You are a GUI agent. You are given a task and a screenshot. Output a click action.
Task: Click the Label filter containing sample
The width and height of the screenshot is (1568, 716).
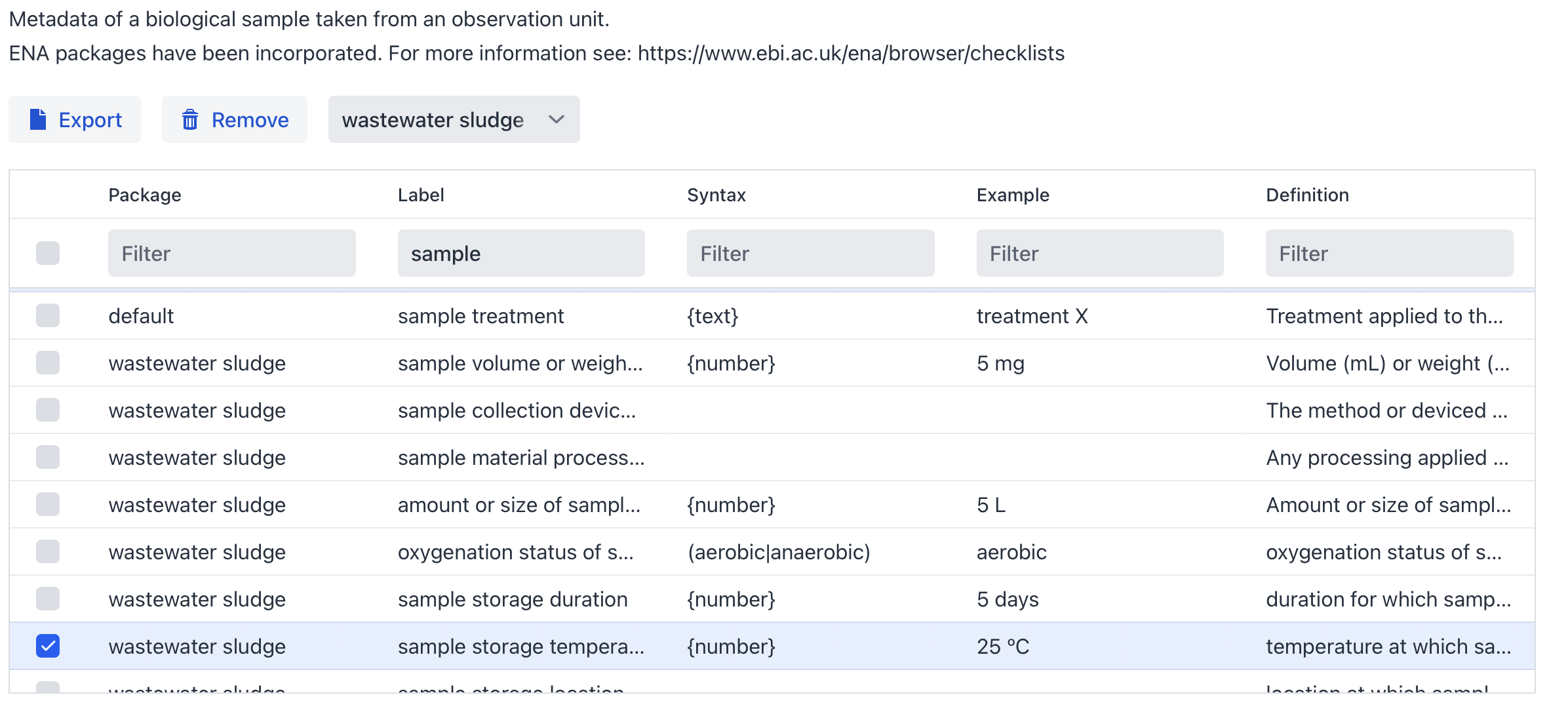click(x=520, y=253)
